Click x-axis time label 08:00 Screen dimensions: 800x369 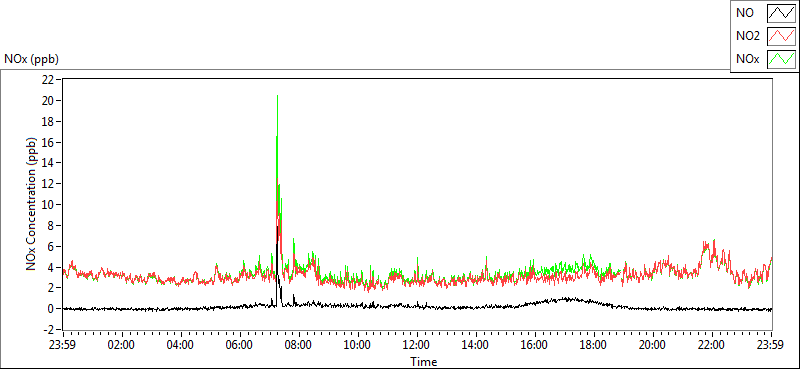click(x=299, y=344)
